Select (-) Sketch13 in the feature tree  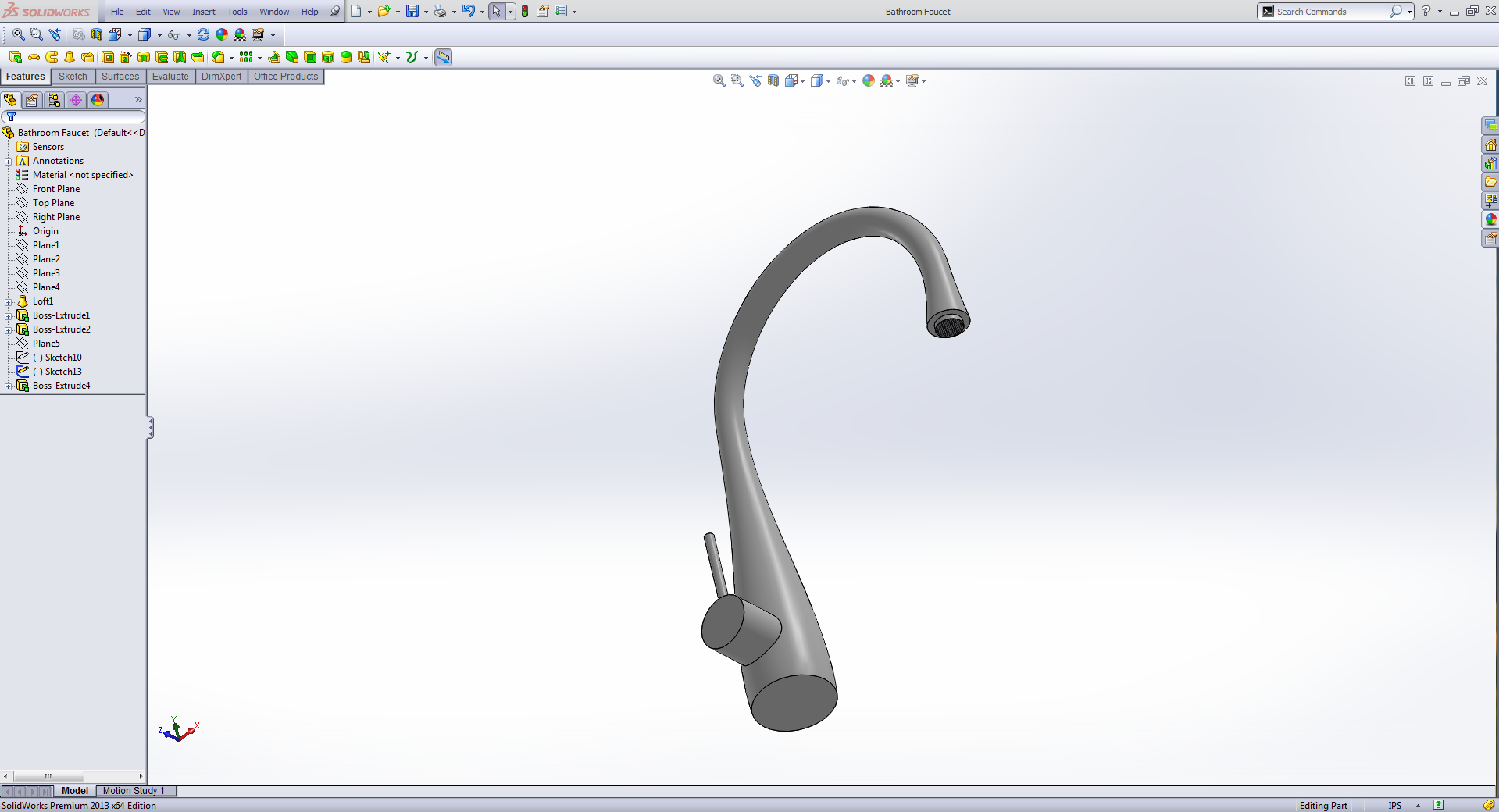(x=57, y=372)
